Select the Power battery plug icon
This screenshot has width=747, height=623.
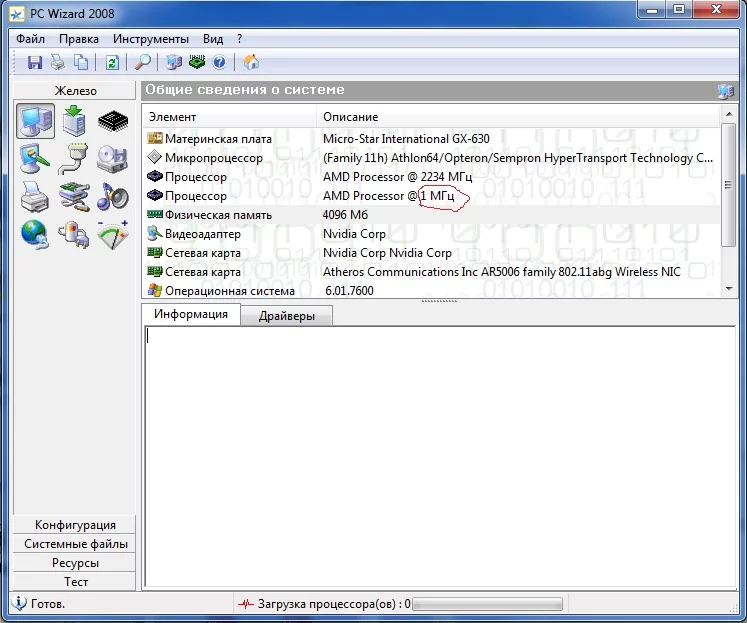click(74, 235)
